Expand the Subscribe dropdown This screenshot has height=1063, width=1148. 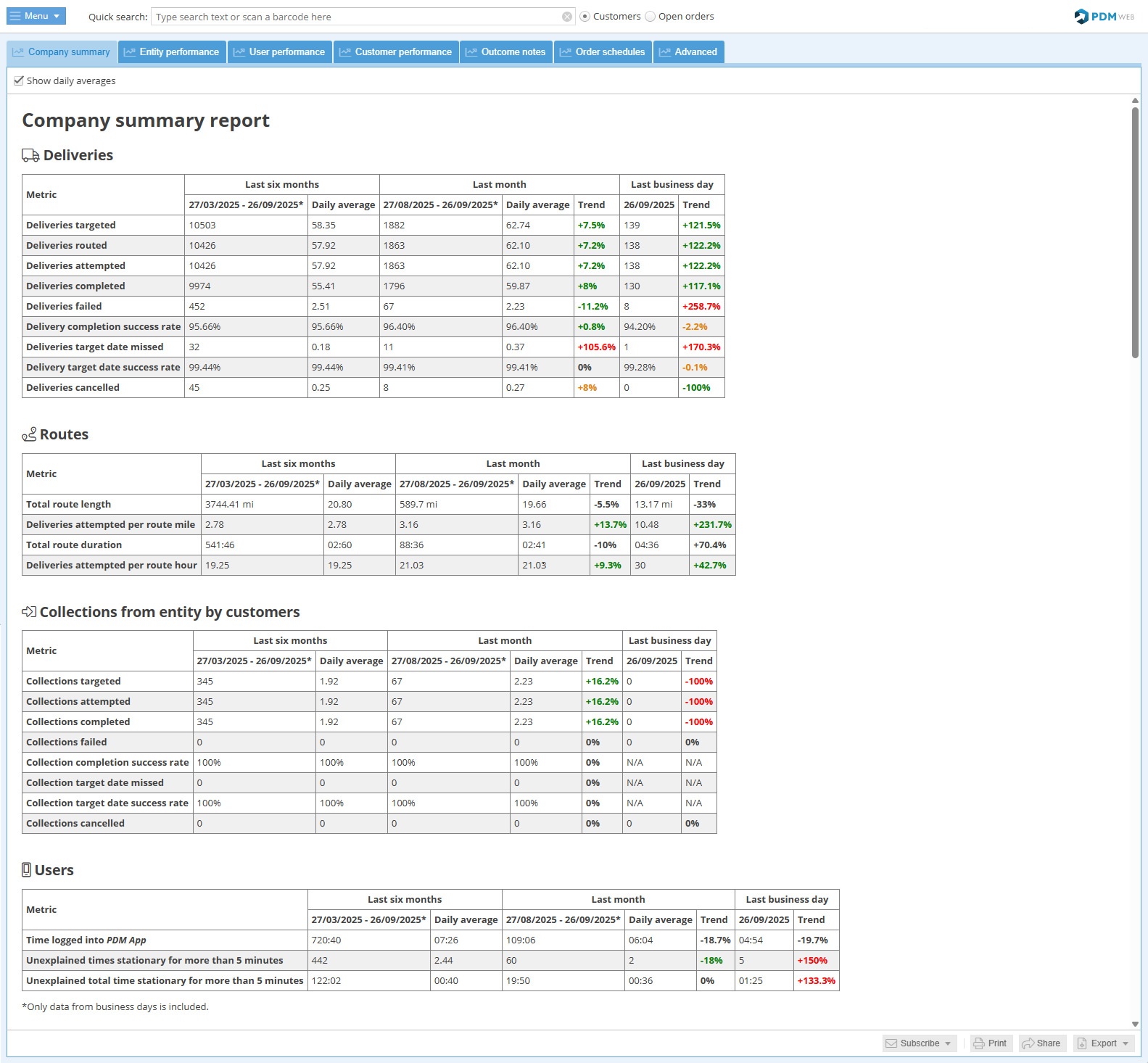click(x=919, y=1043)
